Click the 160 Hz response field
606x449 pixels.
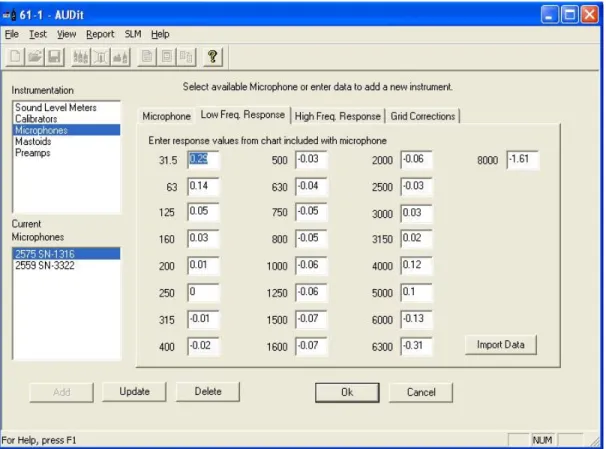[203, 238]
